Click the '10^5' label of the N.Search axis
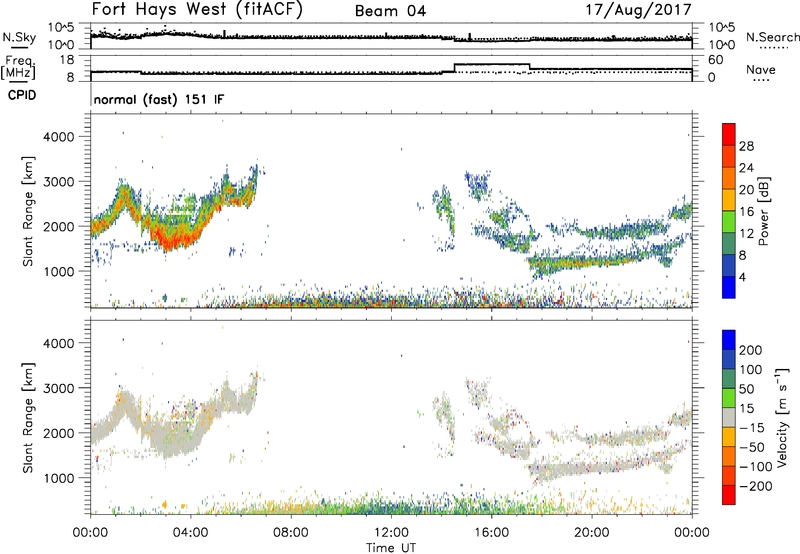 [721, 27]
